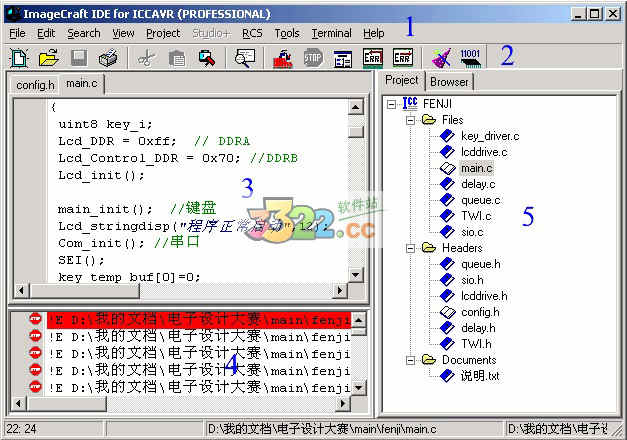
Task: Click the Find magnifier toolbar icon
Action: point(245,58)
